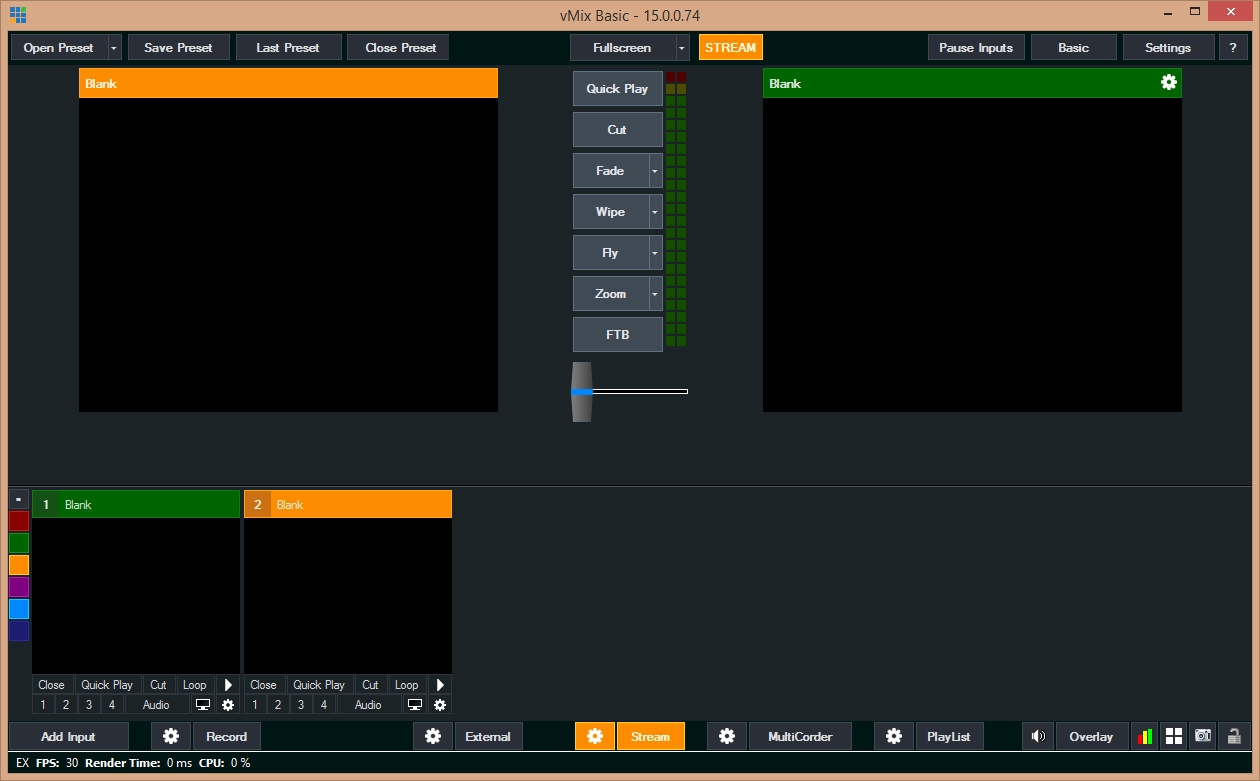Toggle Loop on input 1
This screenshot has width=1260, height=781.
pos(194,685)
